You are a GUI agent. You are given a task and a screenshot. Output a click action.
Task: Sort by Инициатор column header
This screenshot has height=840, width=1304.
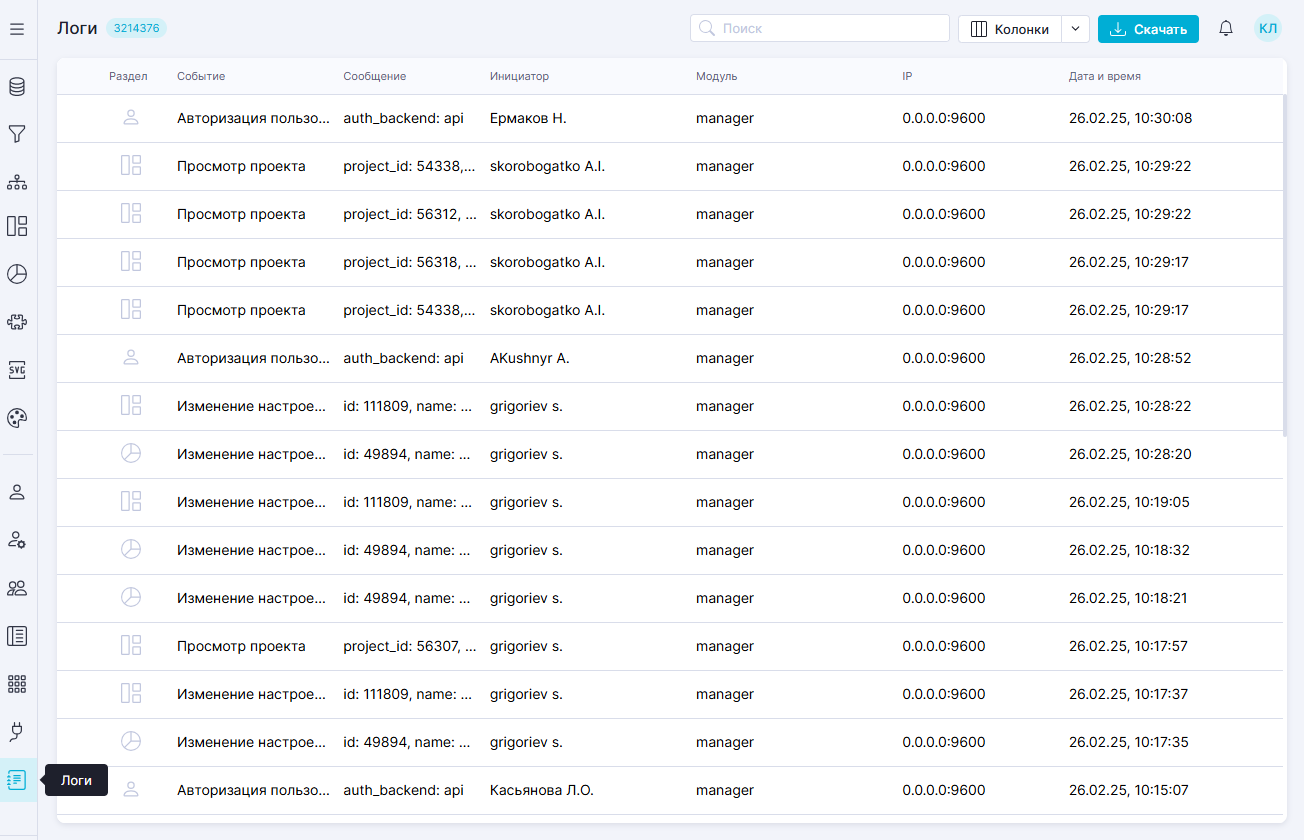click(519, 77)
